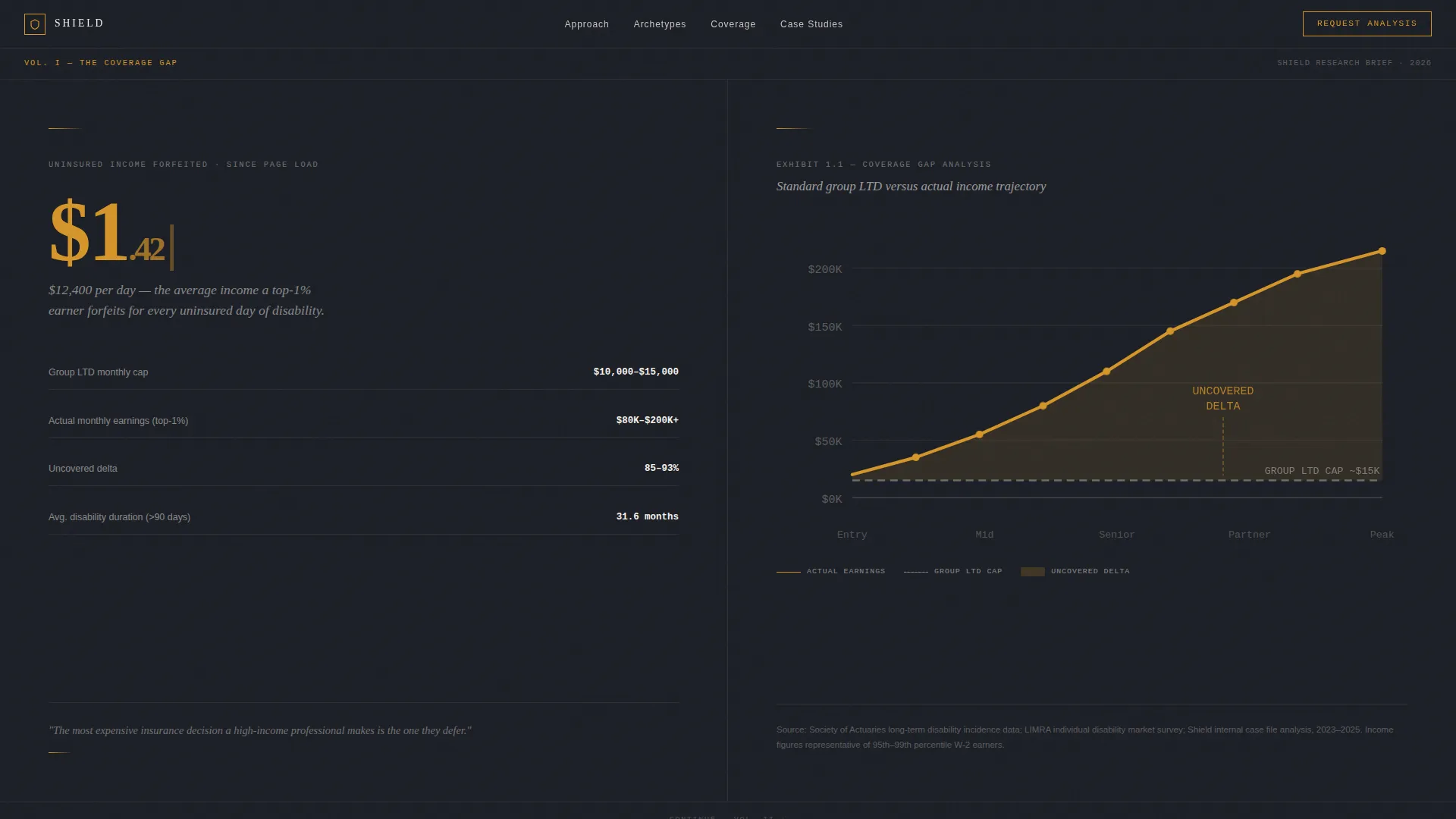Viewport: 1456px width, 819px height.
Task: Open the Coverage nav link
Action: [x=733, y=24]
